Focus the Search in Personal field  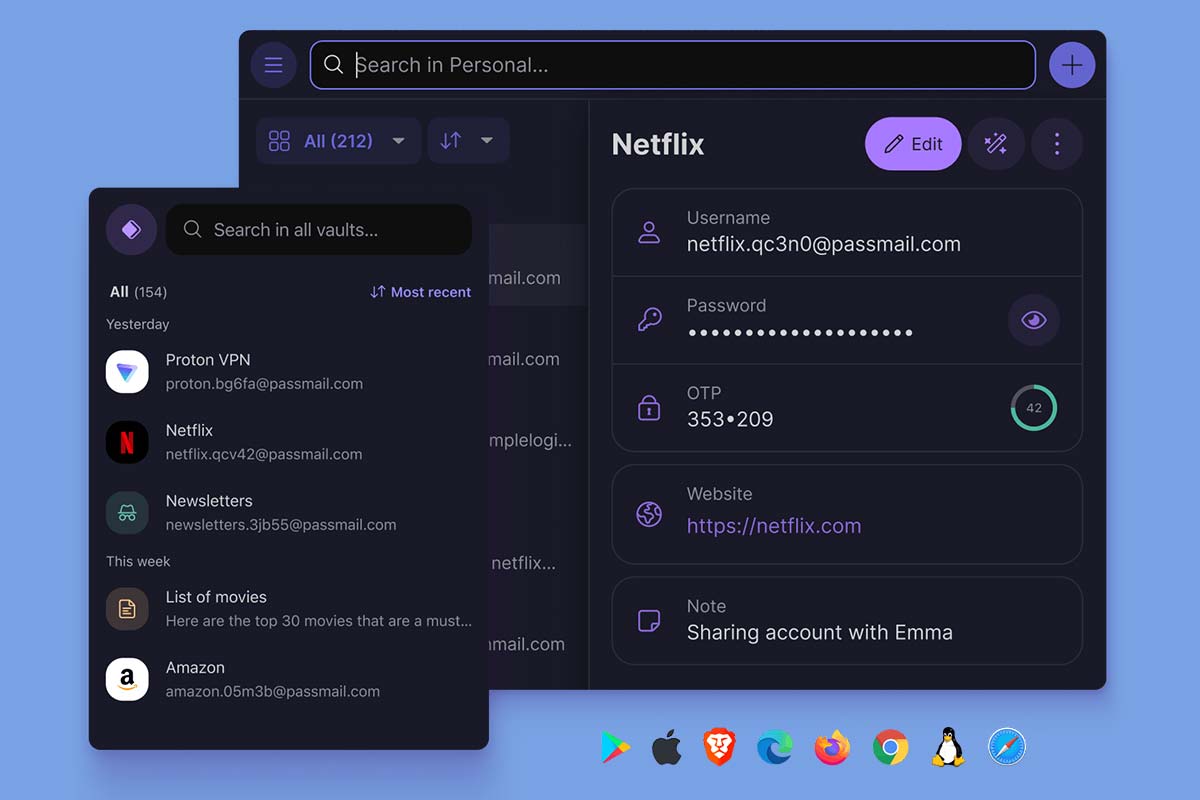click(672, 66)
